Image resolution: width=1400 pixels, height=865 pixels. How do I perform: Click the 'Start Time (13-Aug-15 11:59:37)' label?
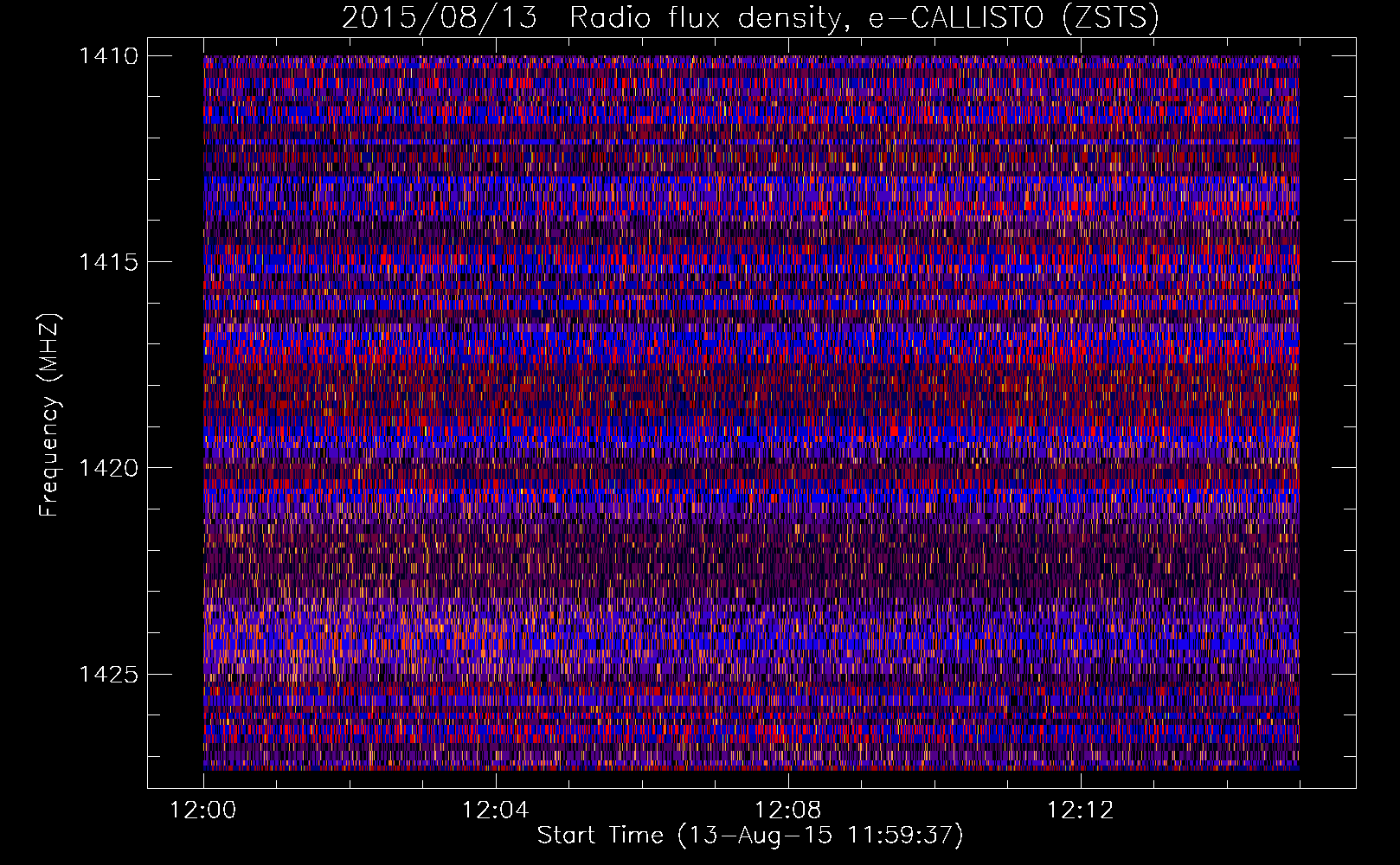pos(750,836)
